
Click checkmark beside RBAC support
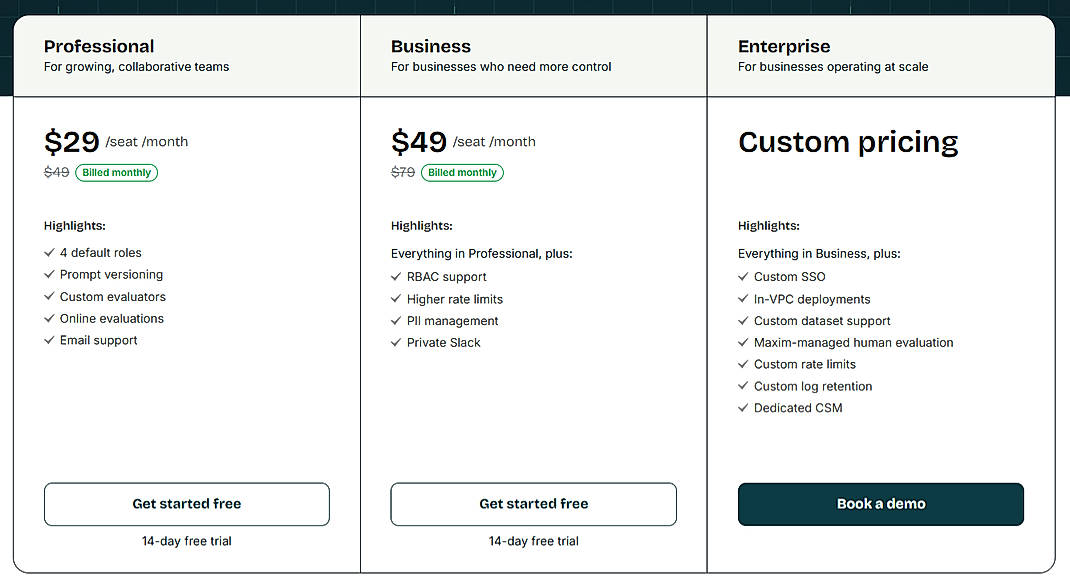(x=396, y=276)
